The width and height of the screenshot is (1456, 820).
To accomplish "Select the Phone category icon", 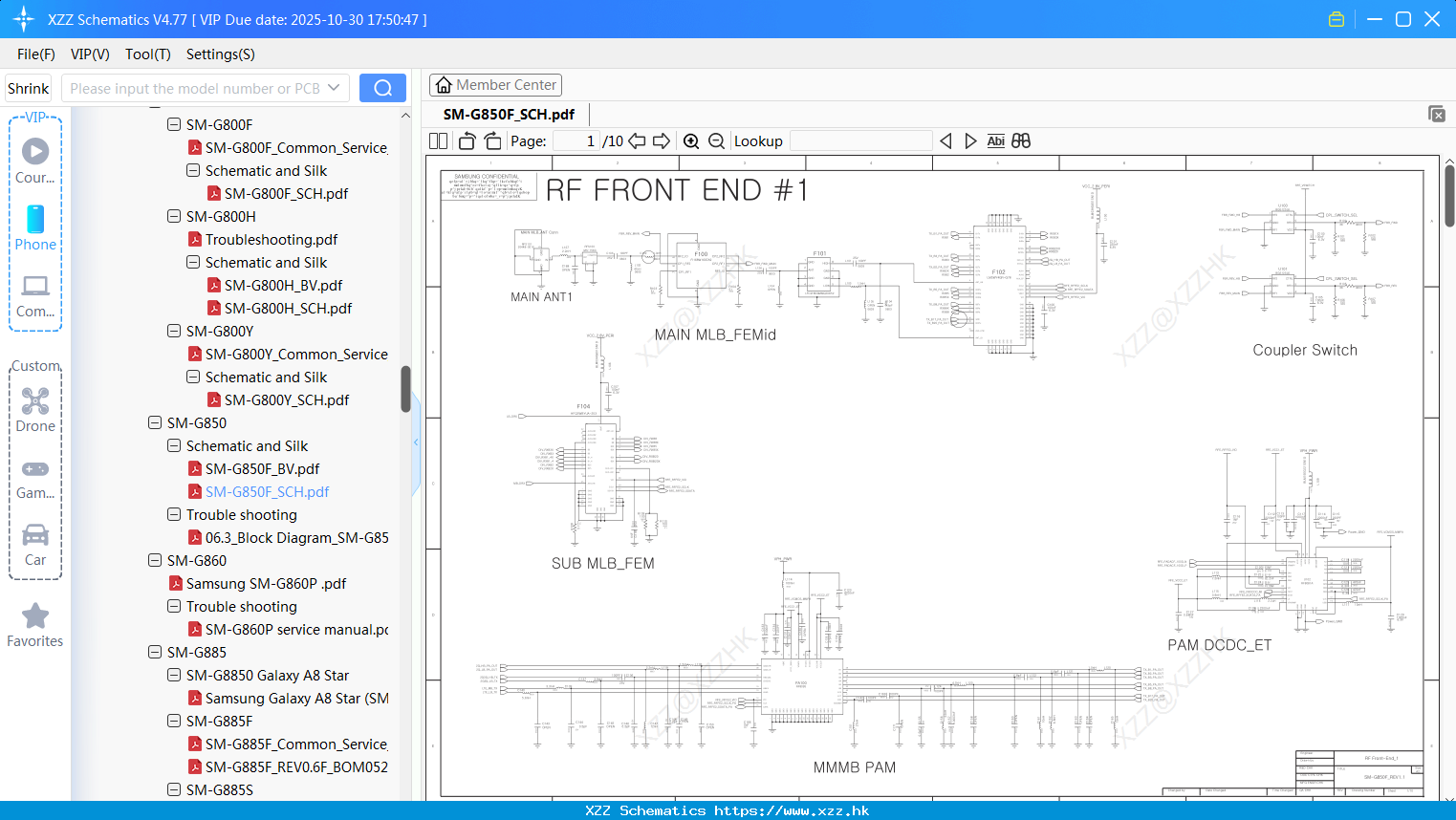I will [x=35, y=227].
